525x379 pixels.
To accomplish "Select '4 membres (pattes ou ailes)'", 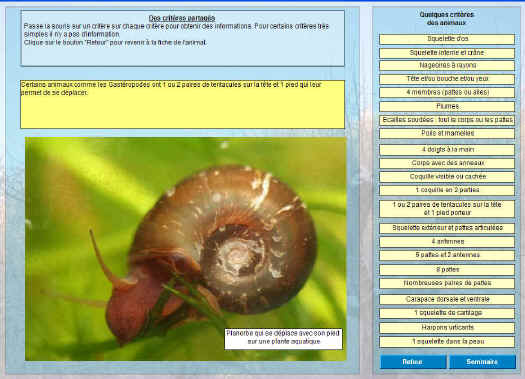I will click(x=447, y=92).
